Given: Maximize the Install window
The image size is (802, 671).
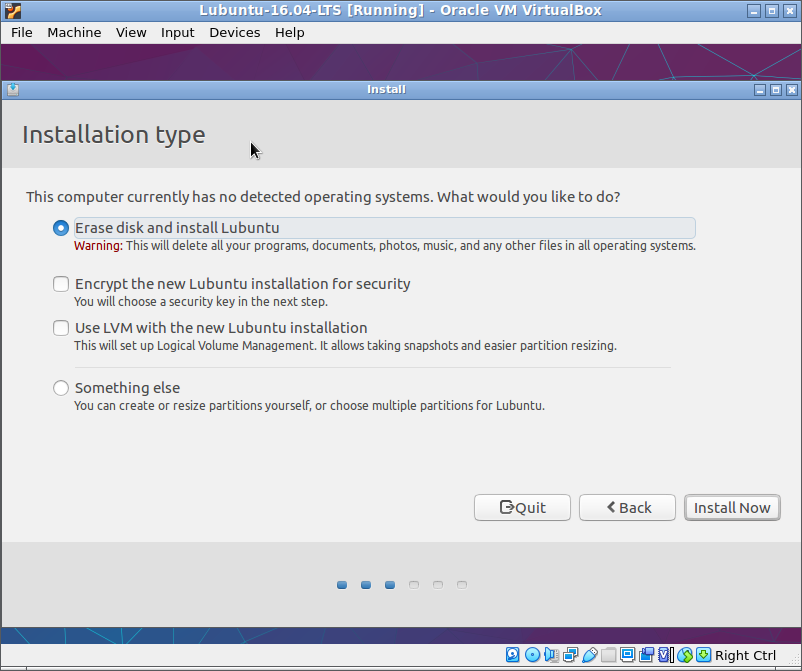Looking at the screenshot, I should (x=776, y=90).
